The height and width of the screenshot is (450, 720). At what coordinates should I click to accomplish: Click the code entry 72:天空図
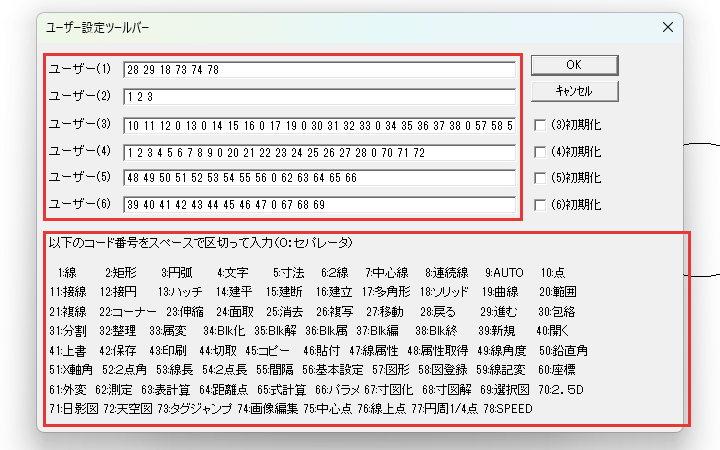(x=128, y=409)
